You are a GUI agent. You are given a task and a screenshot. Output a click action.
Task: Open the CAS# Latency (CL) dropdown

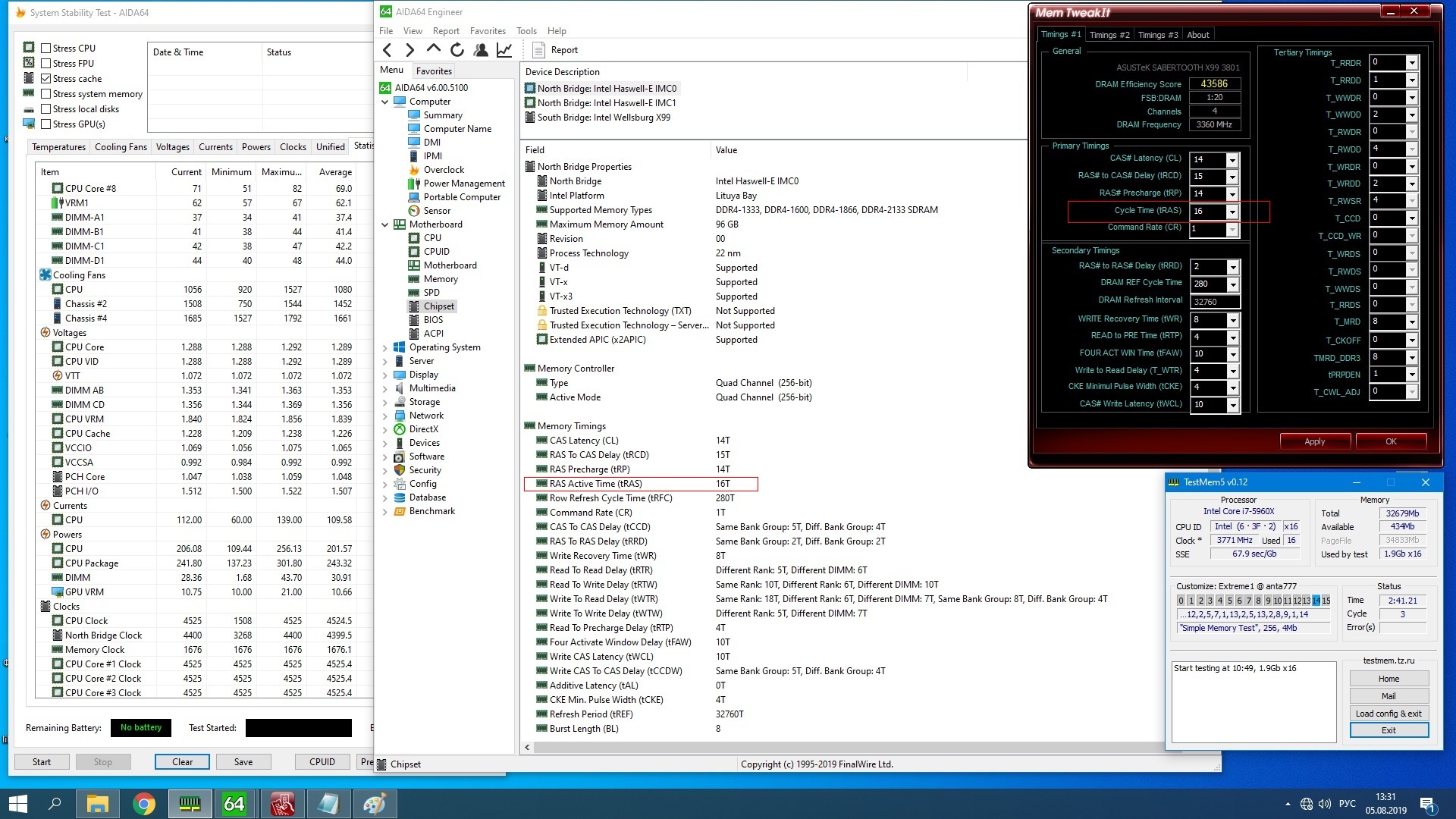coord(1232,160)
